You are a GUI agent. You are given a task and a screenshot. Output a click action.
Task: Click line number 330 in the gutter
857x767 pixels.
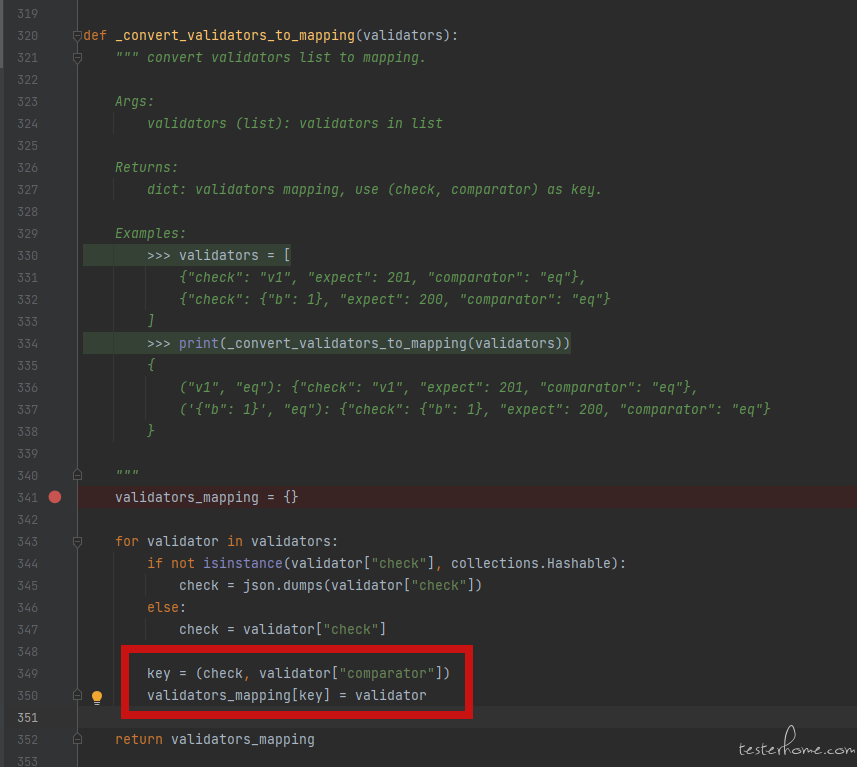pos(27,256)
